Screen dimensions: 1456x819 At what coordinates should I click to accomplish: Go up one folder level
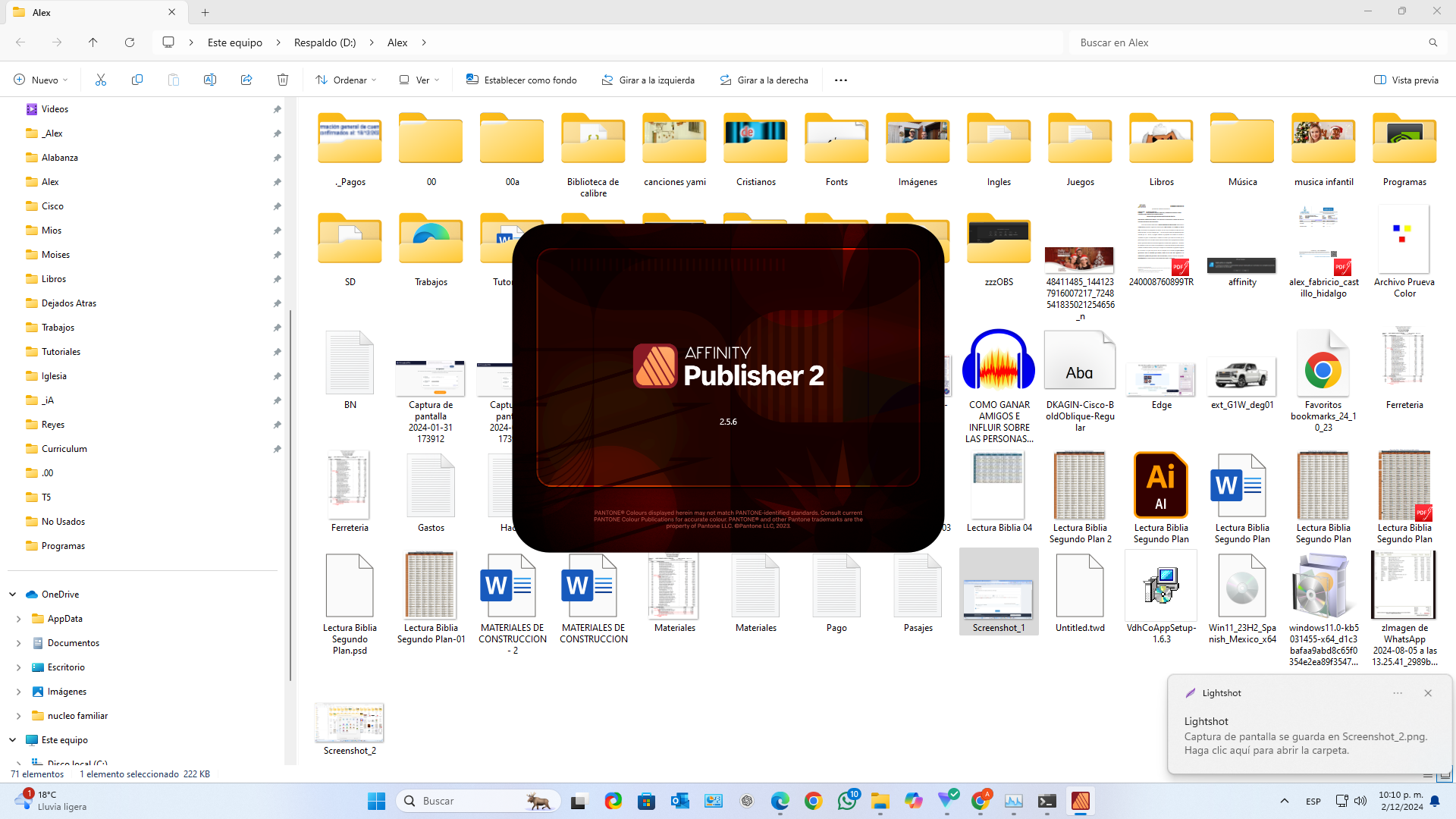(x=93, y=42)
